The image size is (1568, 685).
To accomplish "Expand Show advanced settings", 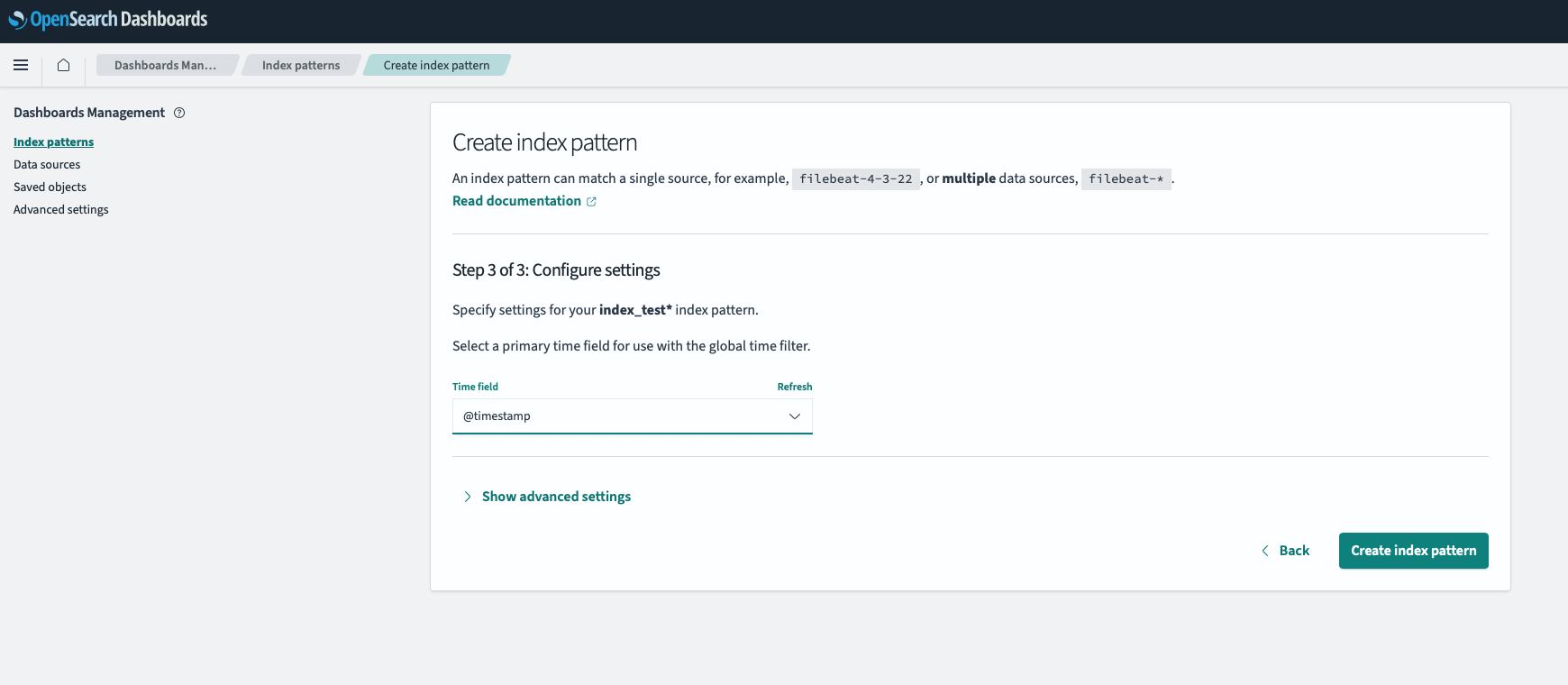I will pos(546,497).
